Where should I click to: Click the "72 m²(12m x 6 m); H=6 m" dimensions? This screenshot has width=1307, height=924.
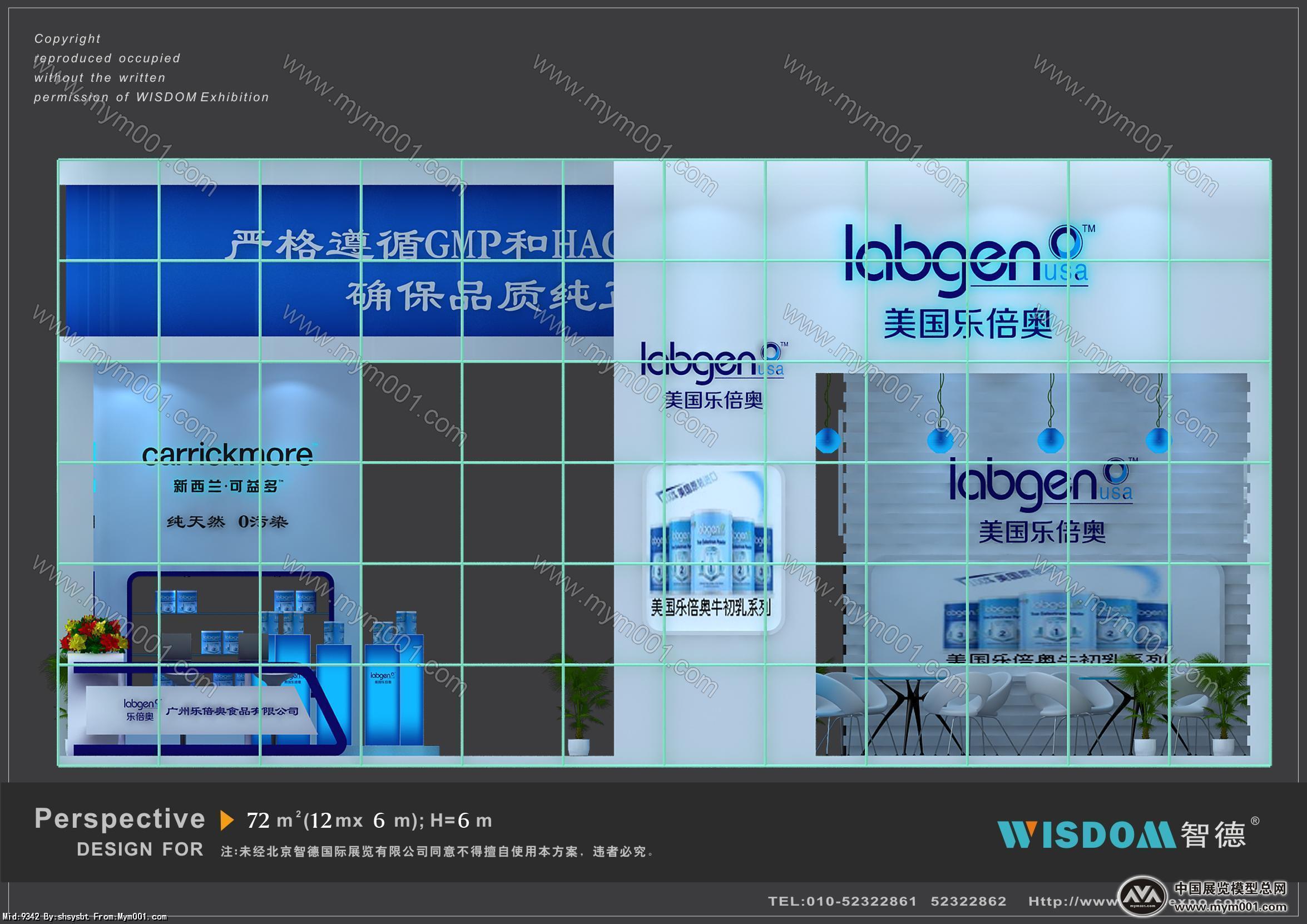(369, 820)
